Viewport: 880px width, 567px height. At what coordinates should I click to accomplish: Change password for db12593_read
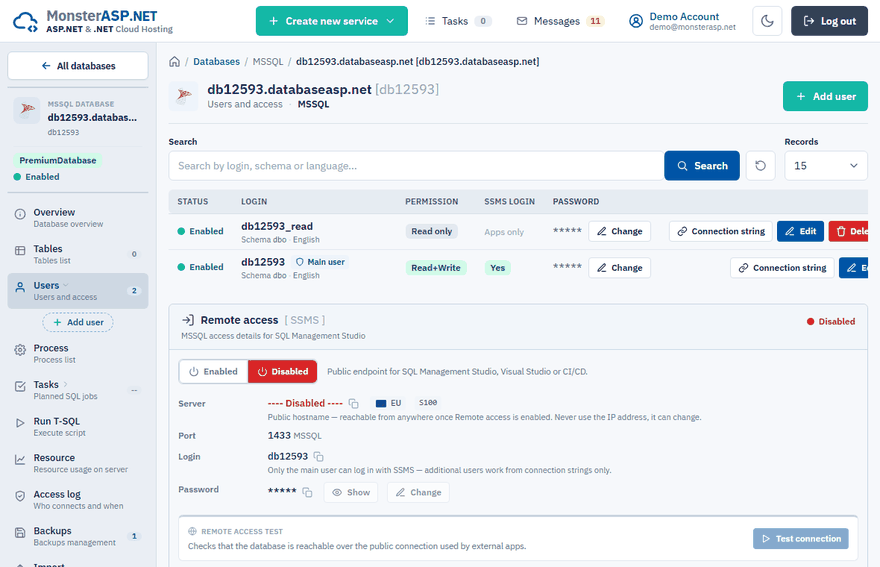pos(620,231)
